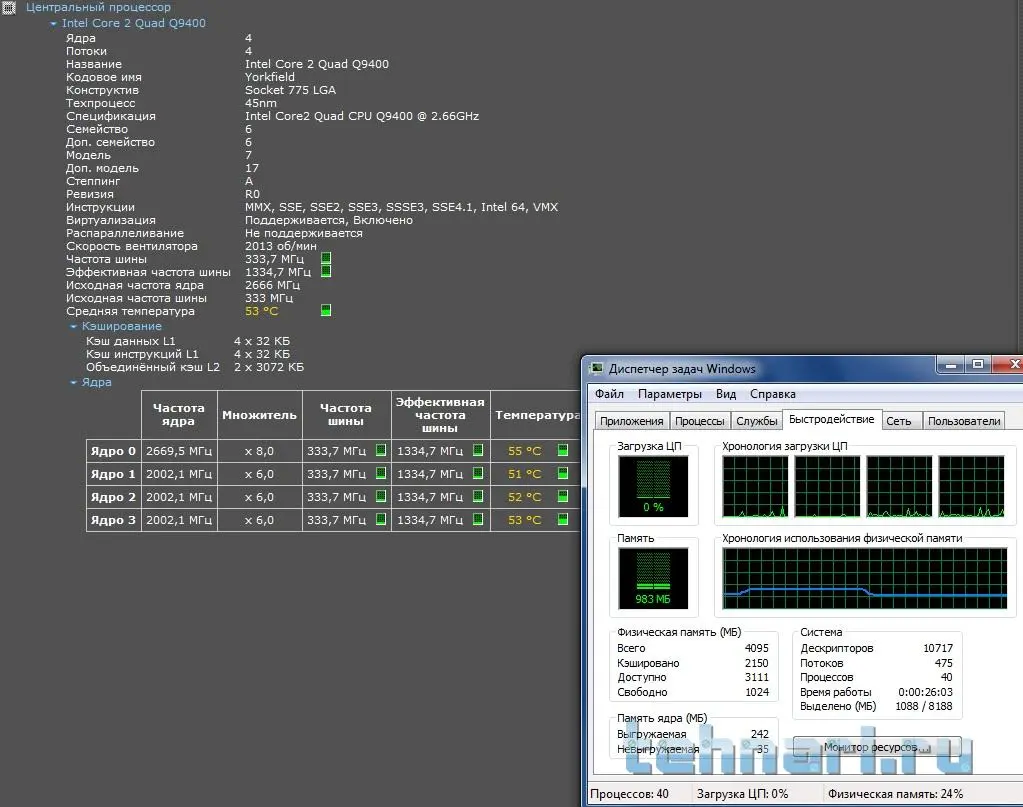Open the Файл menu in Task Manager
Image resolution: width=1023 pixels, height=807 pixels.
[x=608, y=394]
